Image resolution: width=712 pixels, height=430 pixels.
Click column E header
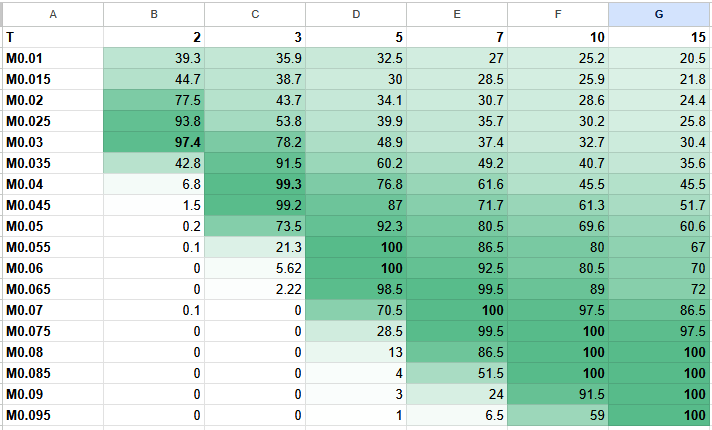(457, 13)
